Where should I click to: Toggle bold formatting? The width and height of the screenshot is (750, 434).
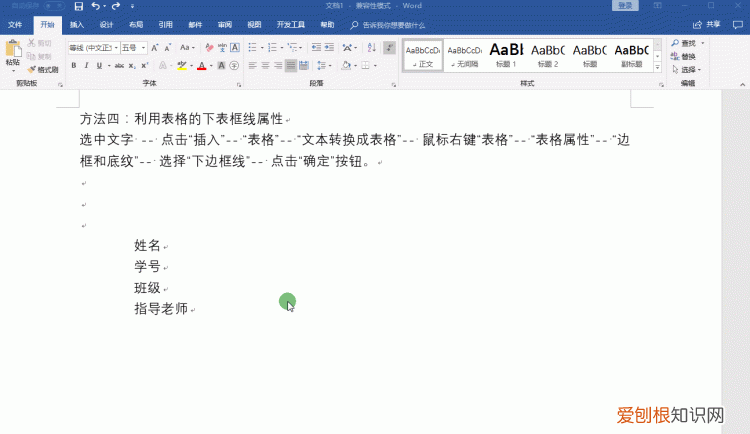[x=74, y=66]
